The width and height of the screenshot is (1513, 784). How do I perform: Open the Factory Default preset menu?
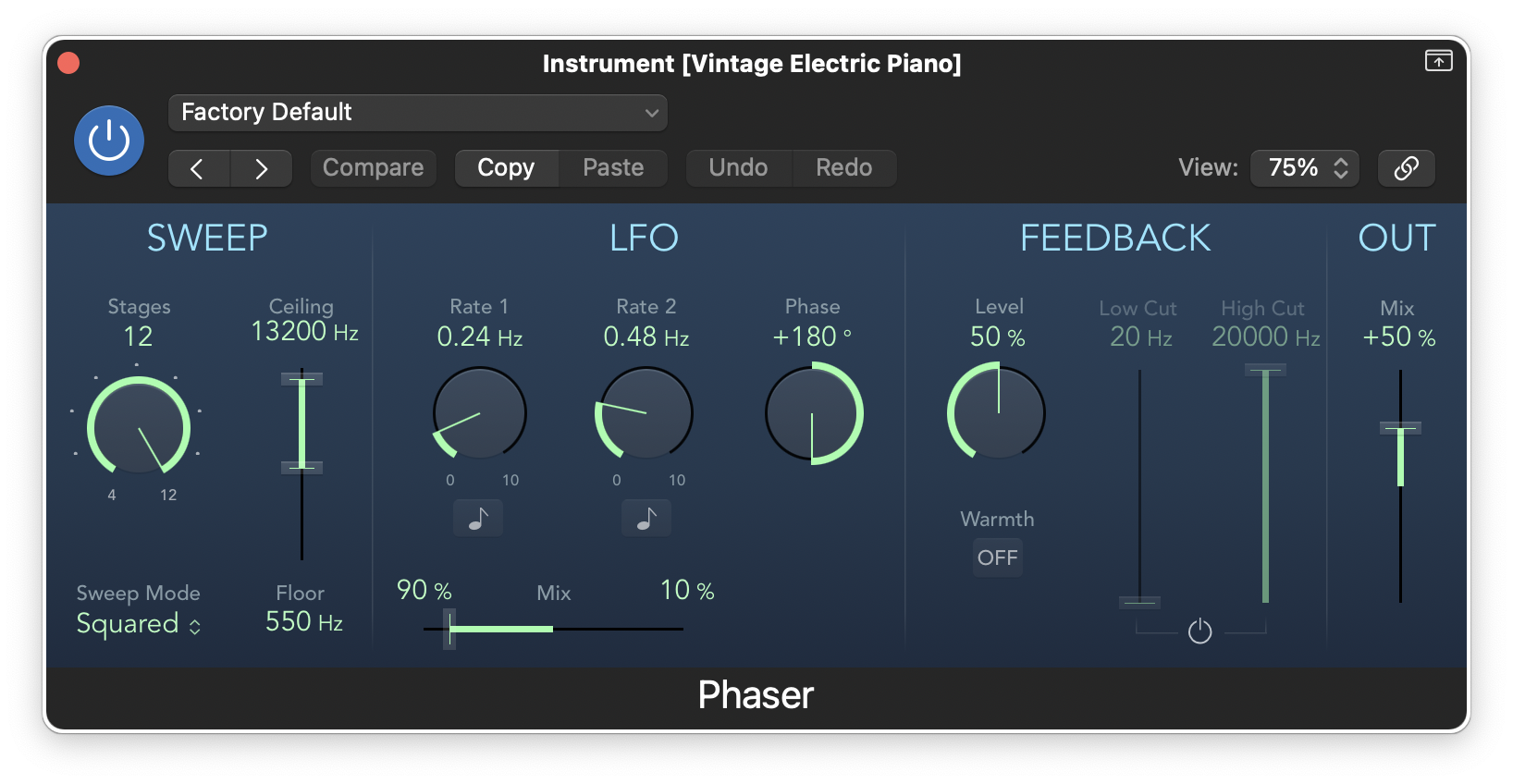click(417, 113)
